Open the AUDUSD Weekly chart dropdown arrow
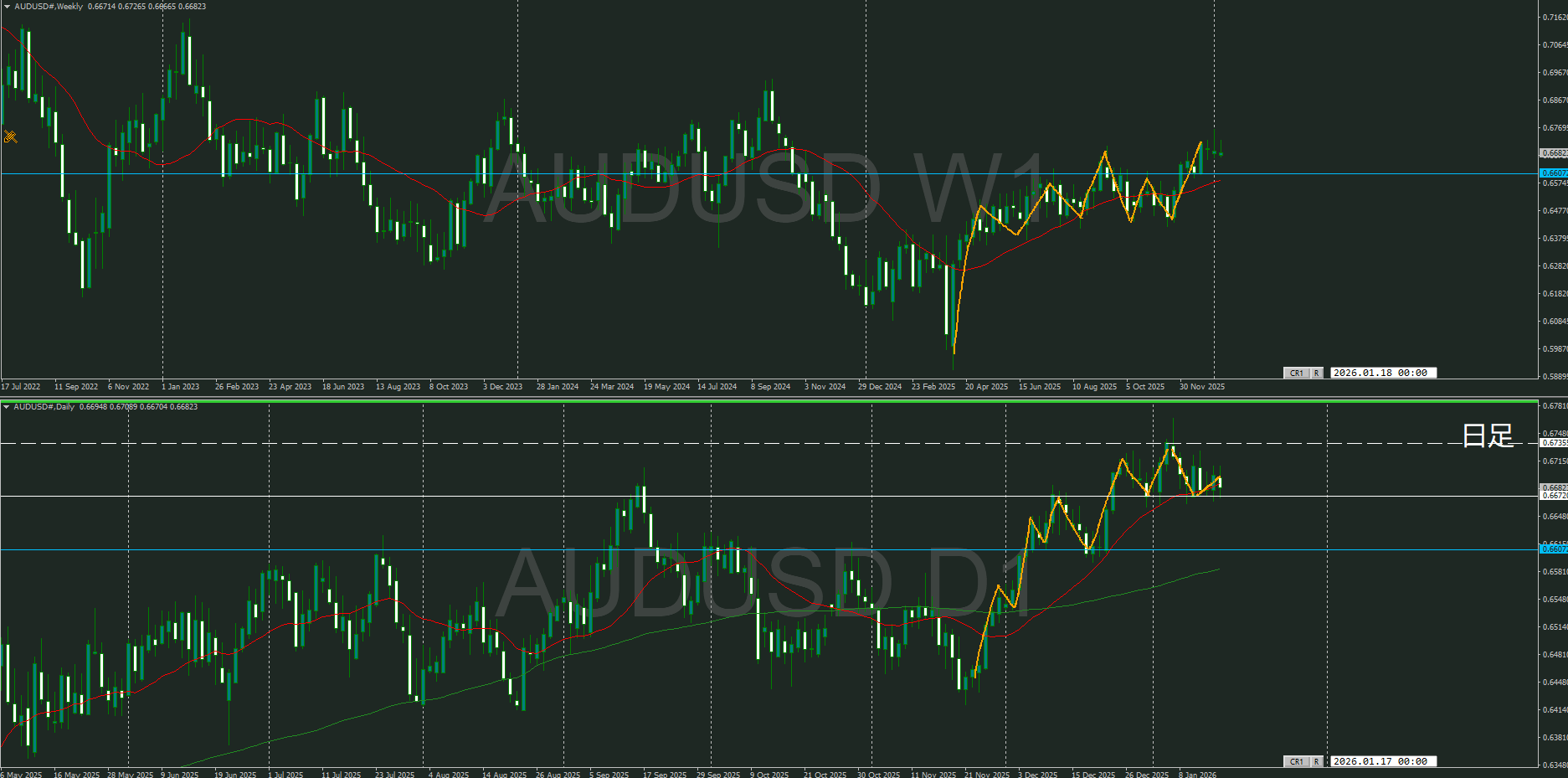Image resolution: width=1568 pixels, height=778 pixels. pyautogui.click(x=7, y=7)
